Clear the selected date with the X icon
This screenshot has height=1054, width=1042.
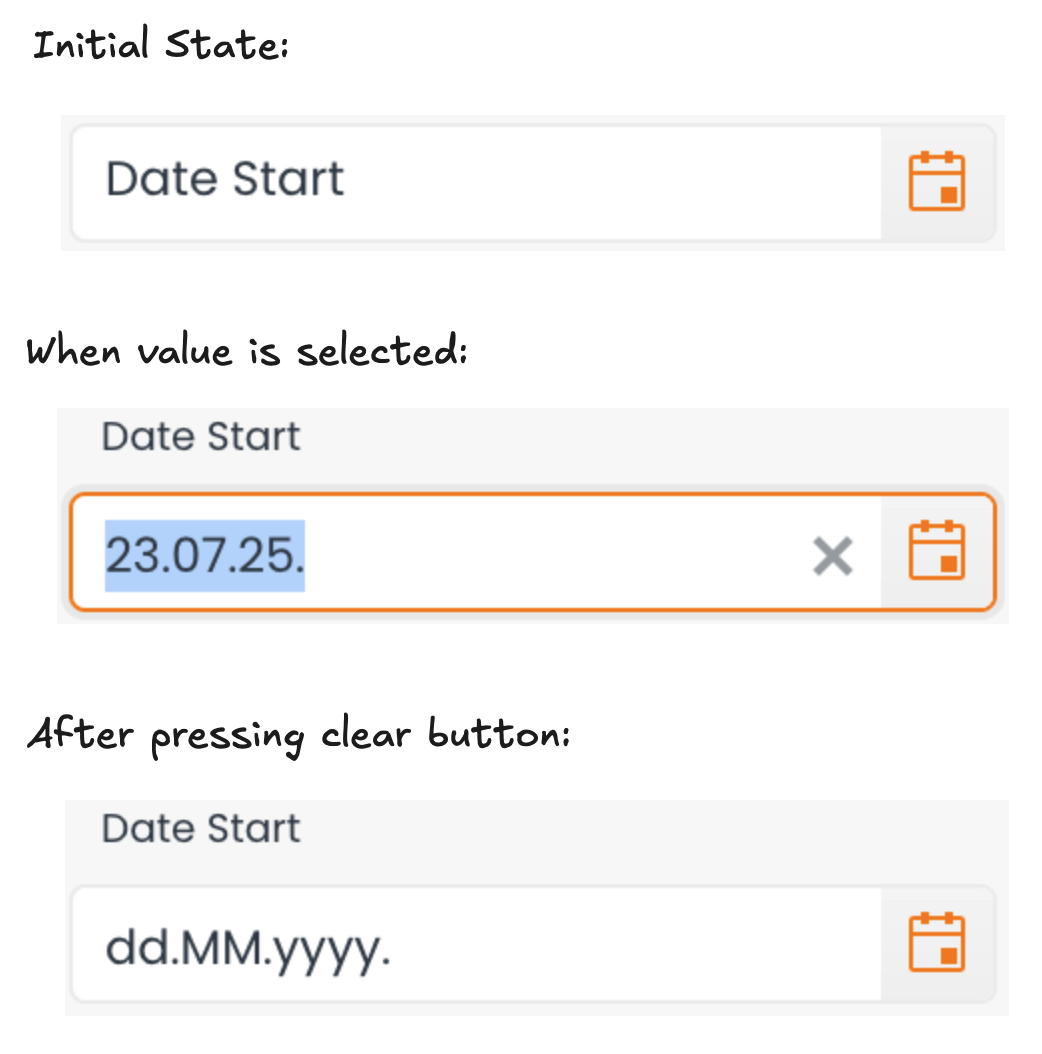[832, 555]
